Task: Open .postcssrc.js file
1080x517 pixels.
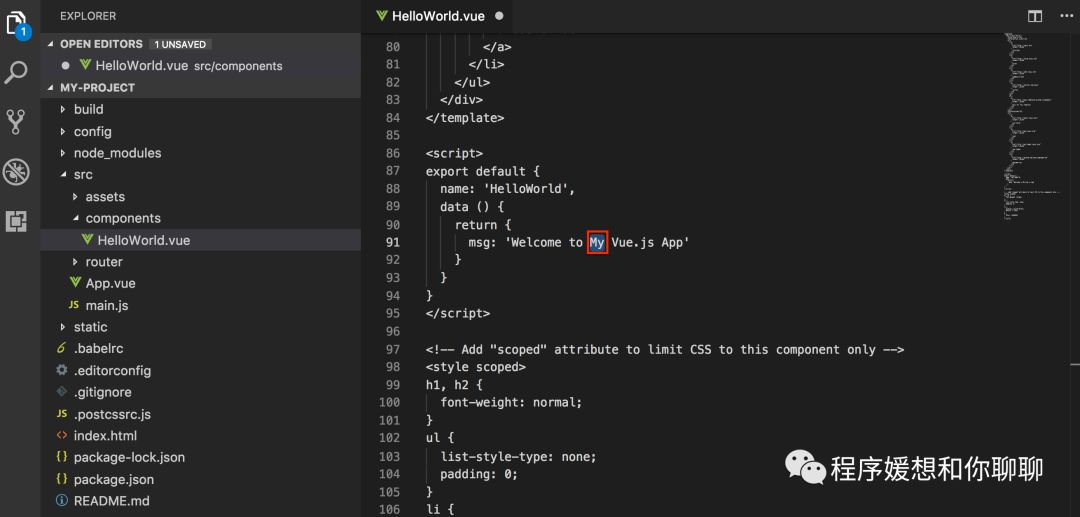Action: (112, 414)
